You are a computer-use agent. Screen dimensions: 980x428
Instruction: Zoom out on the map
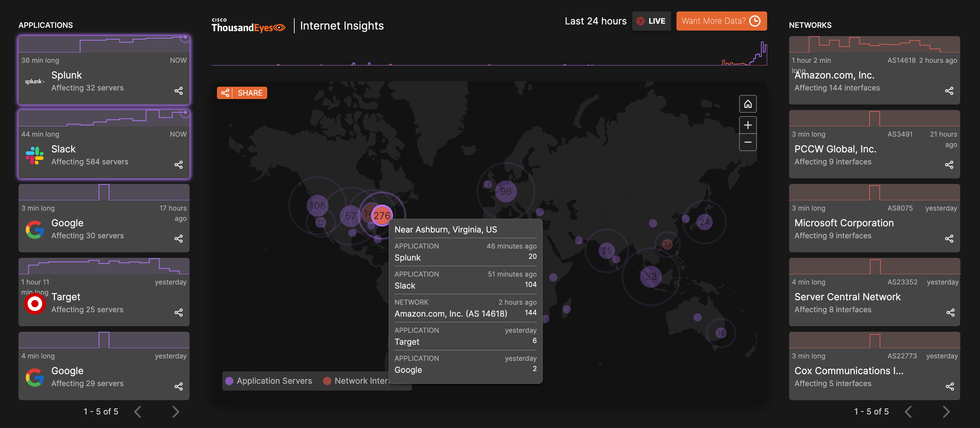[x=748, y=143]
